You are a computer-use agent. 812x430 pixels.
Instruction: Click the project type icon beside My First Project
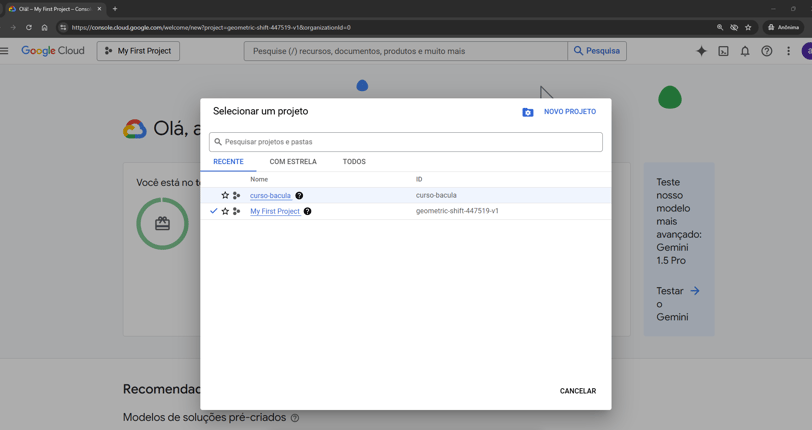click(236, 211)
